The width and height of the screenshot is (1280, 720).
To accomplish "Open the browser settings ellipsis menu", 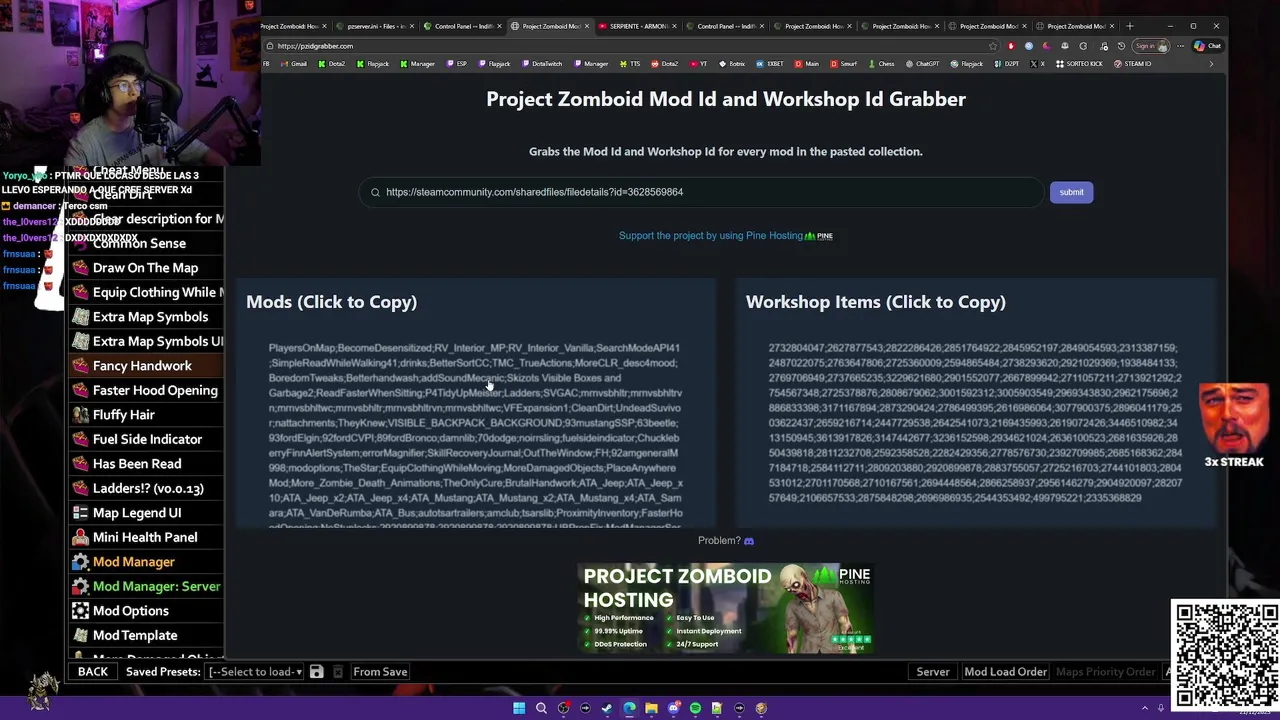I will [x=1178, y=46].
